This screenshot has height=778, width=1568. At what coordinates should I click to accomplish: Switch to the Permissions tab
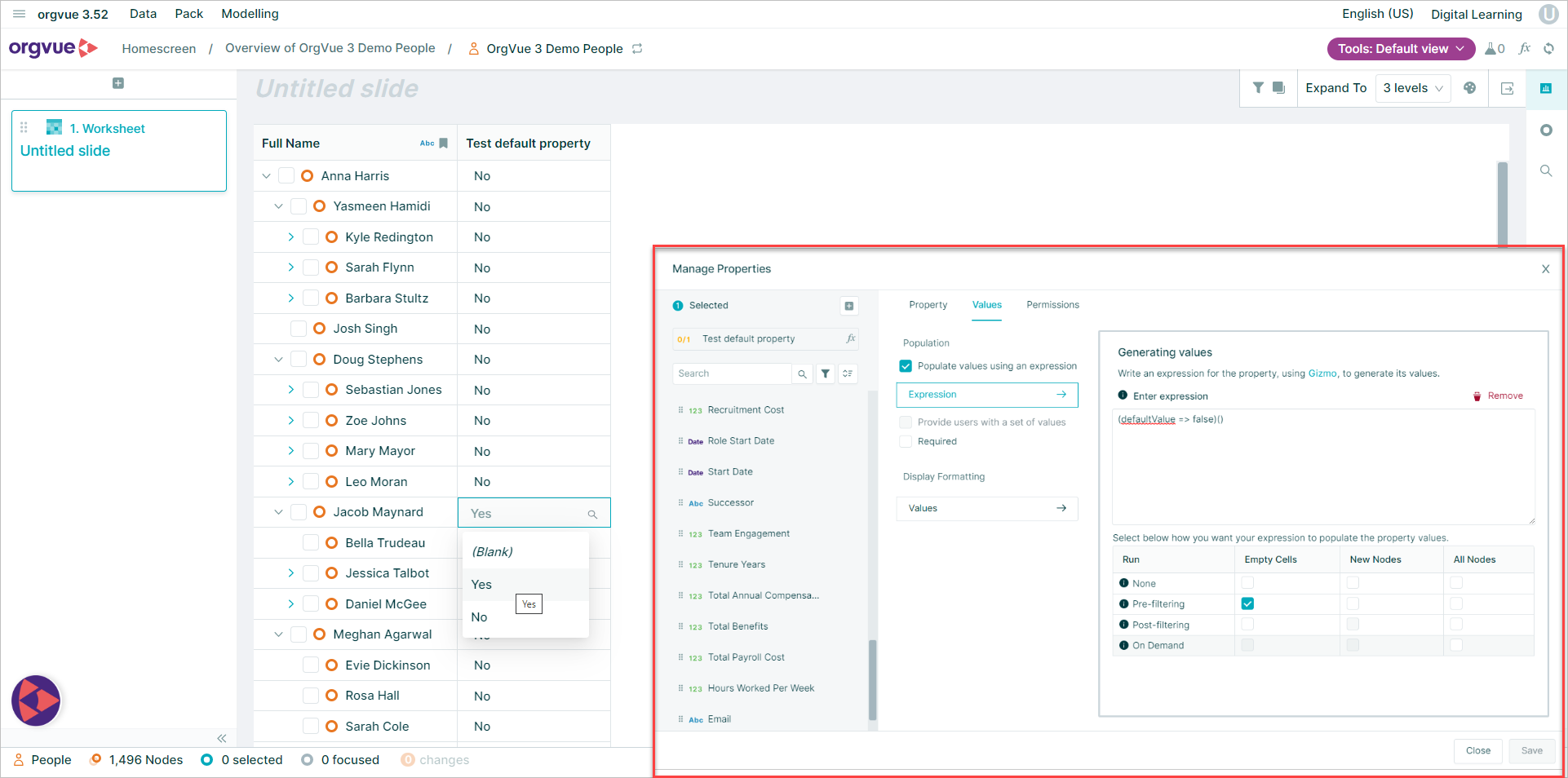[x=1052, y=305]
